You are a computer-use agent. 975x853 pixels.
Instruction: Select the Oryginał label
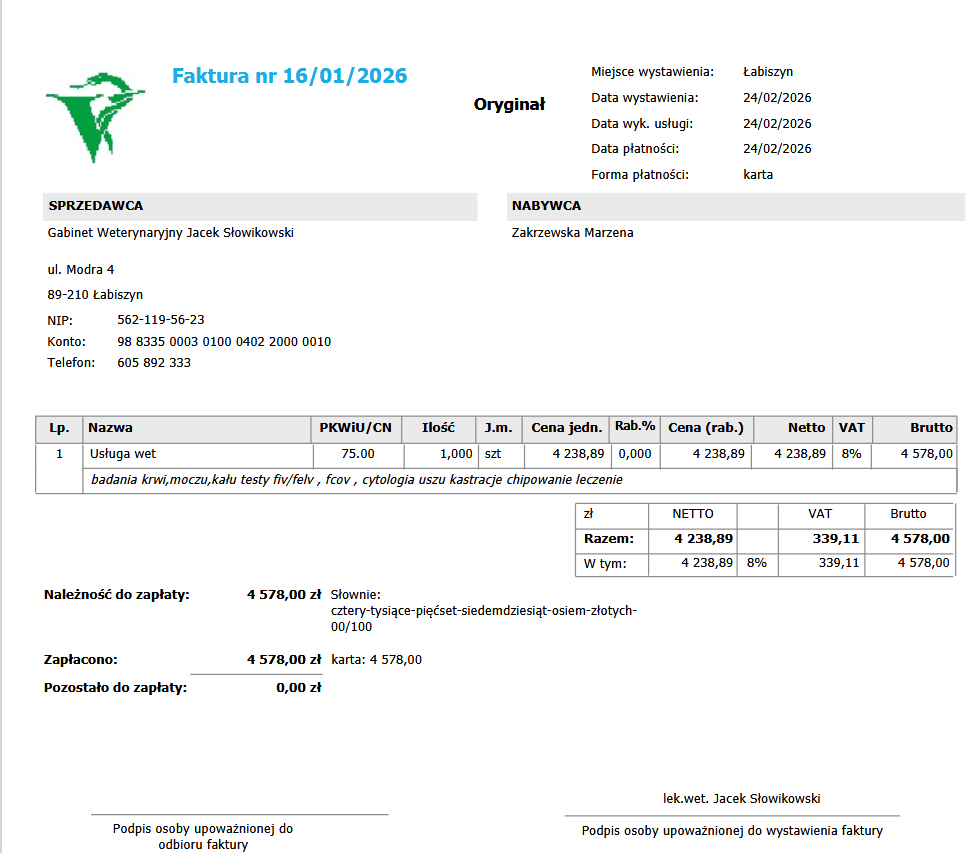point(509,104)
